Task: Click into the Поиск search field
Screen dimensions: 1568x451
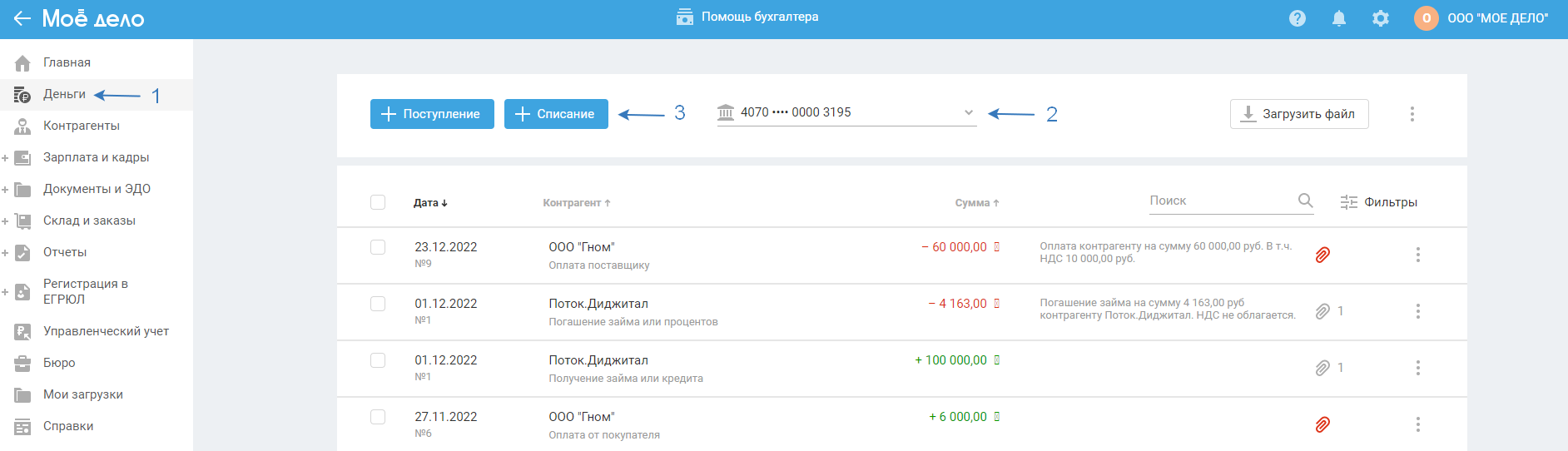Action: pos(1219,201)
